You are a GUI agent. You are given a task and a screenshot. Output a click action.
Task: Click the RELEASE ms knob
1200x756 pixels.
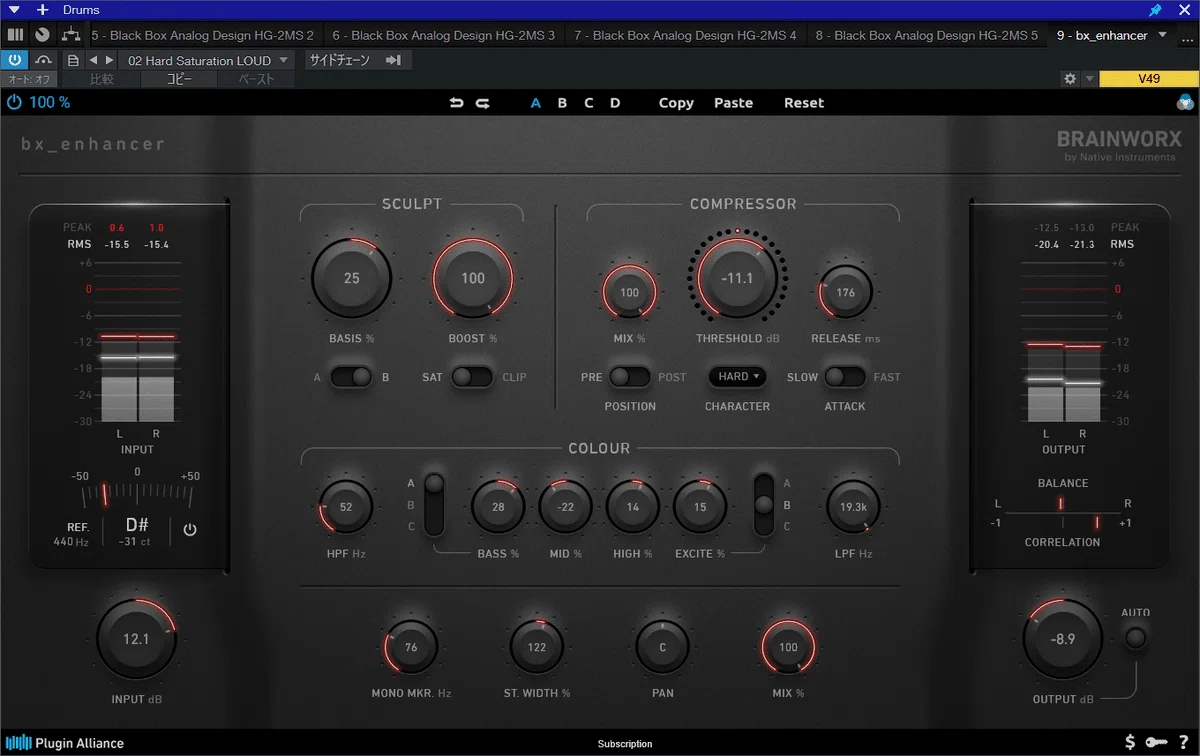tap(845, 293)
